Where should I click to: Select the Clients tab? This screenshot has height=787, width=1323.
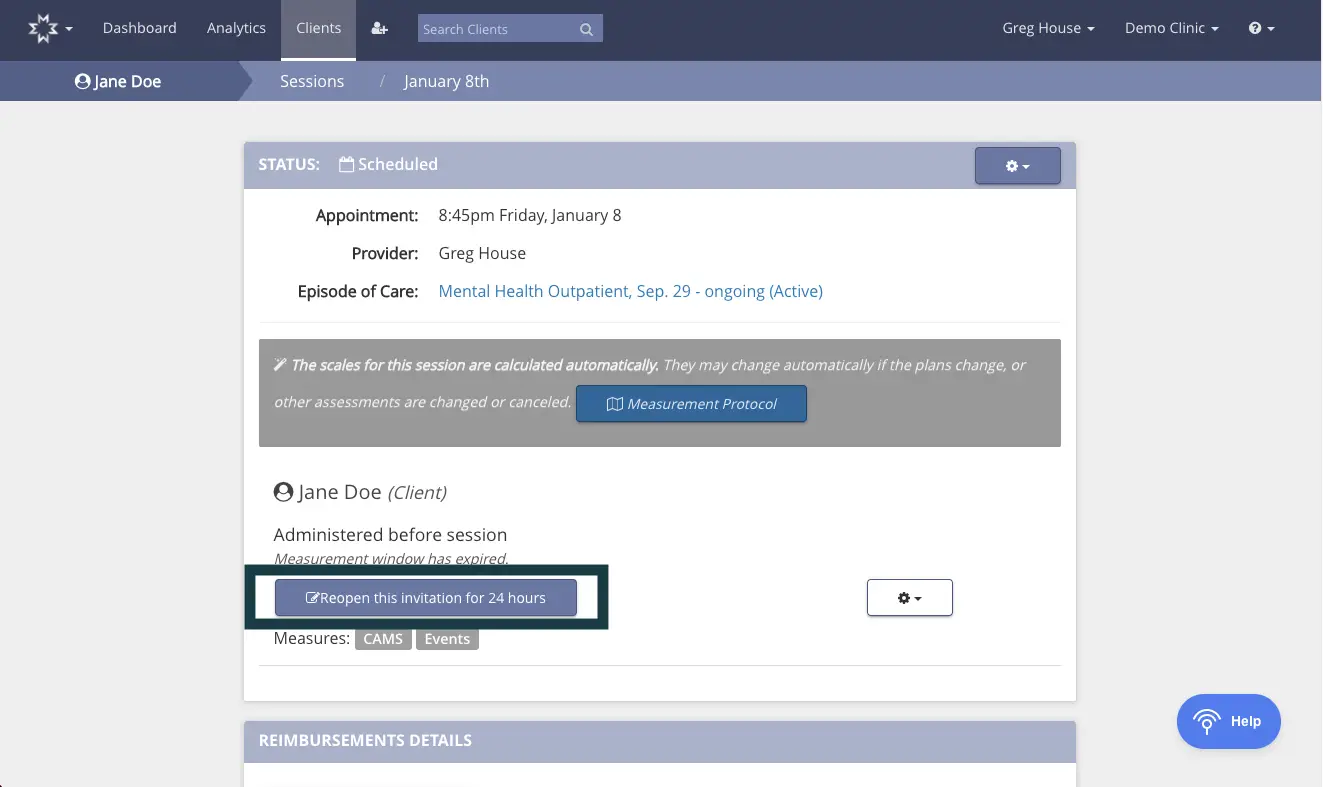(319, 29)
